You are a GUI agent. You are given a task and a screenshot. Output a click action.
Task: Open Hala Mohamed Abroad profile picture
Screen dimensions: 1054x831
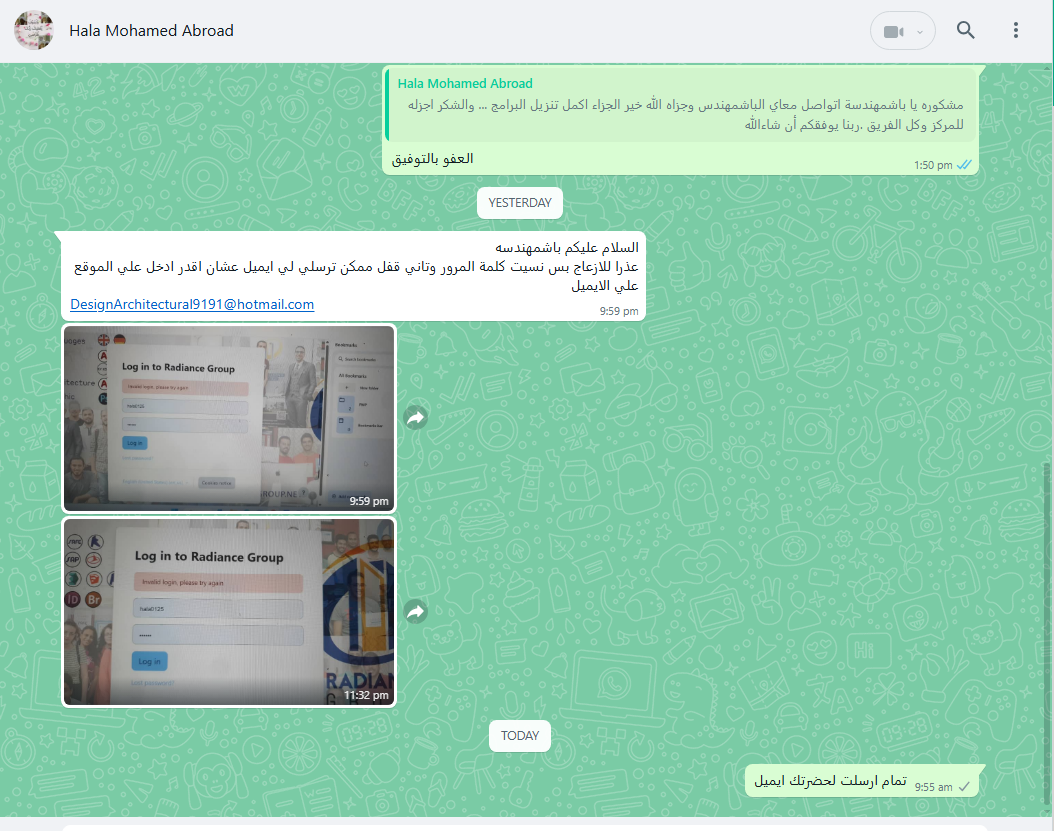pos(34,30)
